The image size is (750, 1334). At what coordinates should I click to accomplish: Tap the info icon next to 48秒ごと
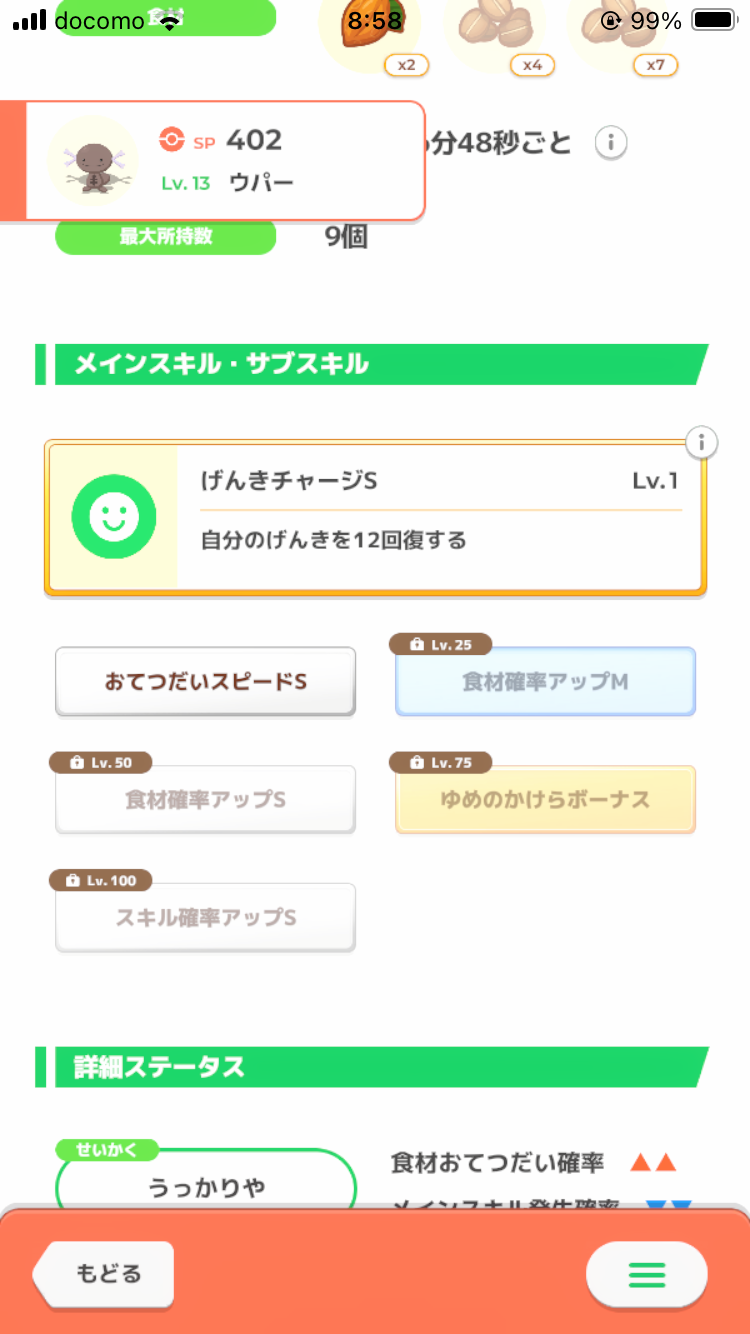pos(611,143)
